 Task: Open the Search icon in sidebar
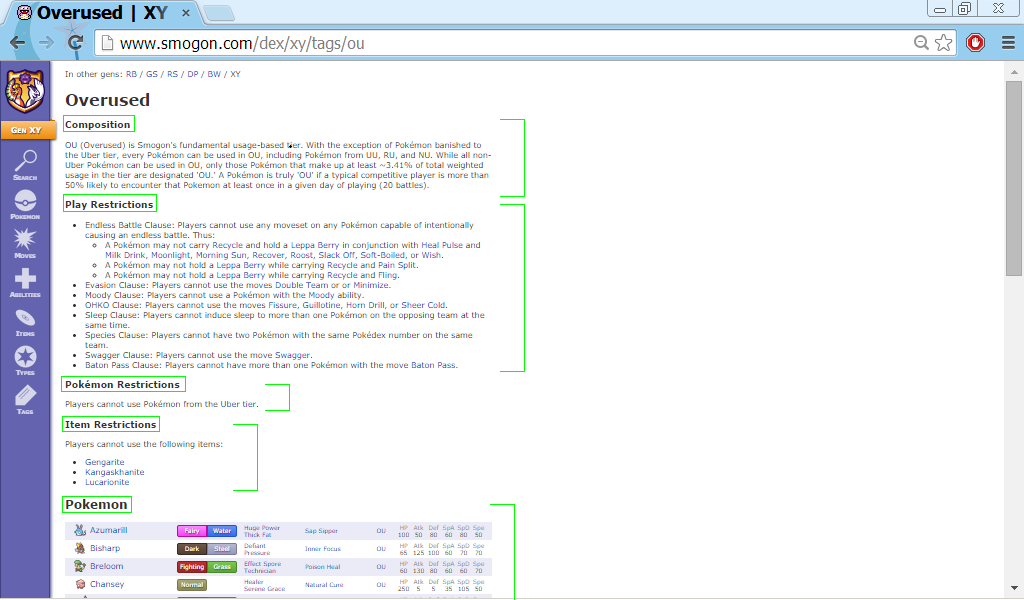[x=25, y=165]
